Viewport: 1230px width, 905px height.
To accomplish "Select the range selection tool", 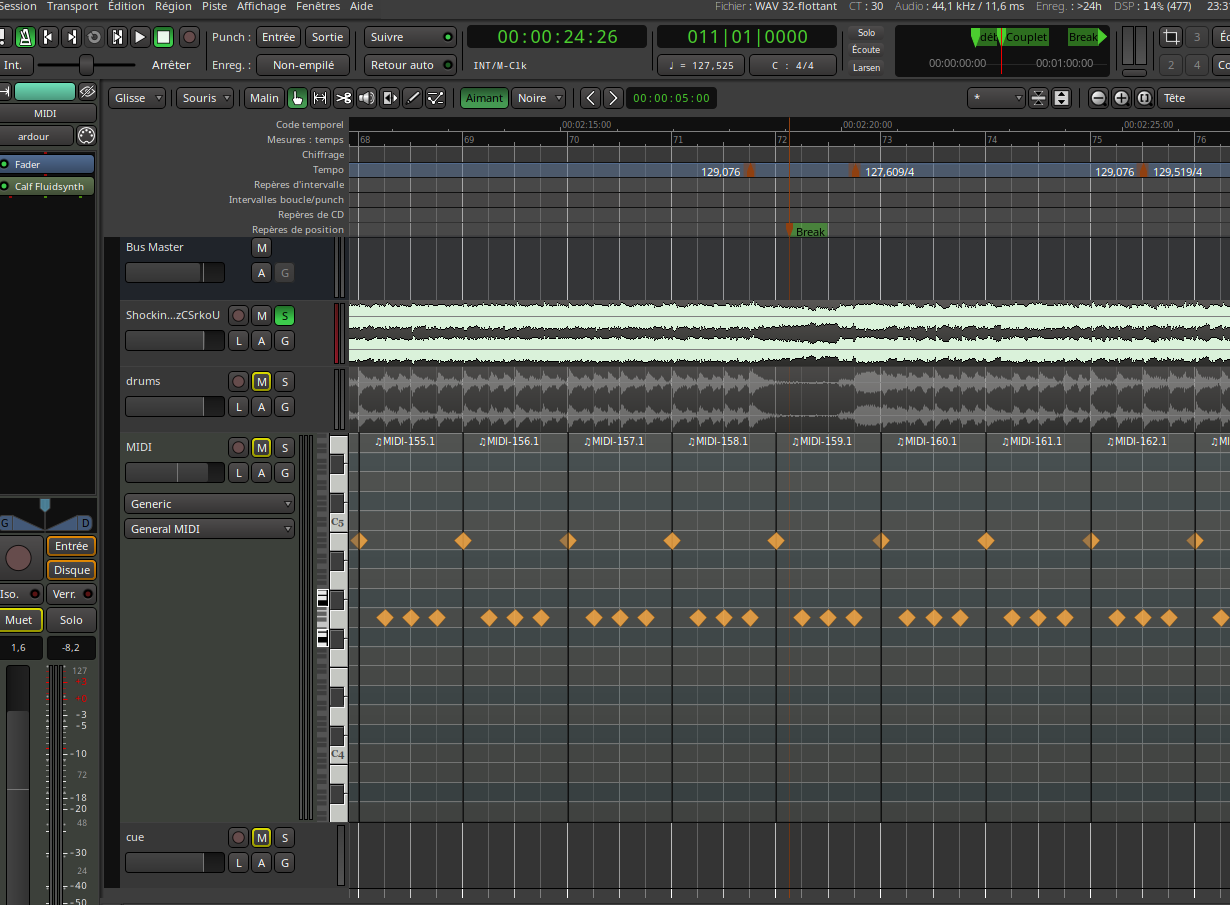I will pos(320,98).
